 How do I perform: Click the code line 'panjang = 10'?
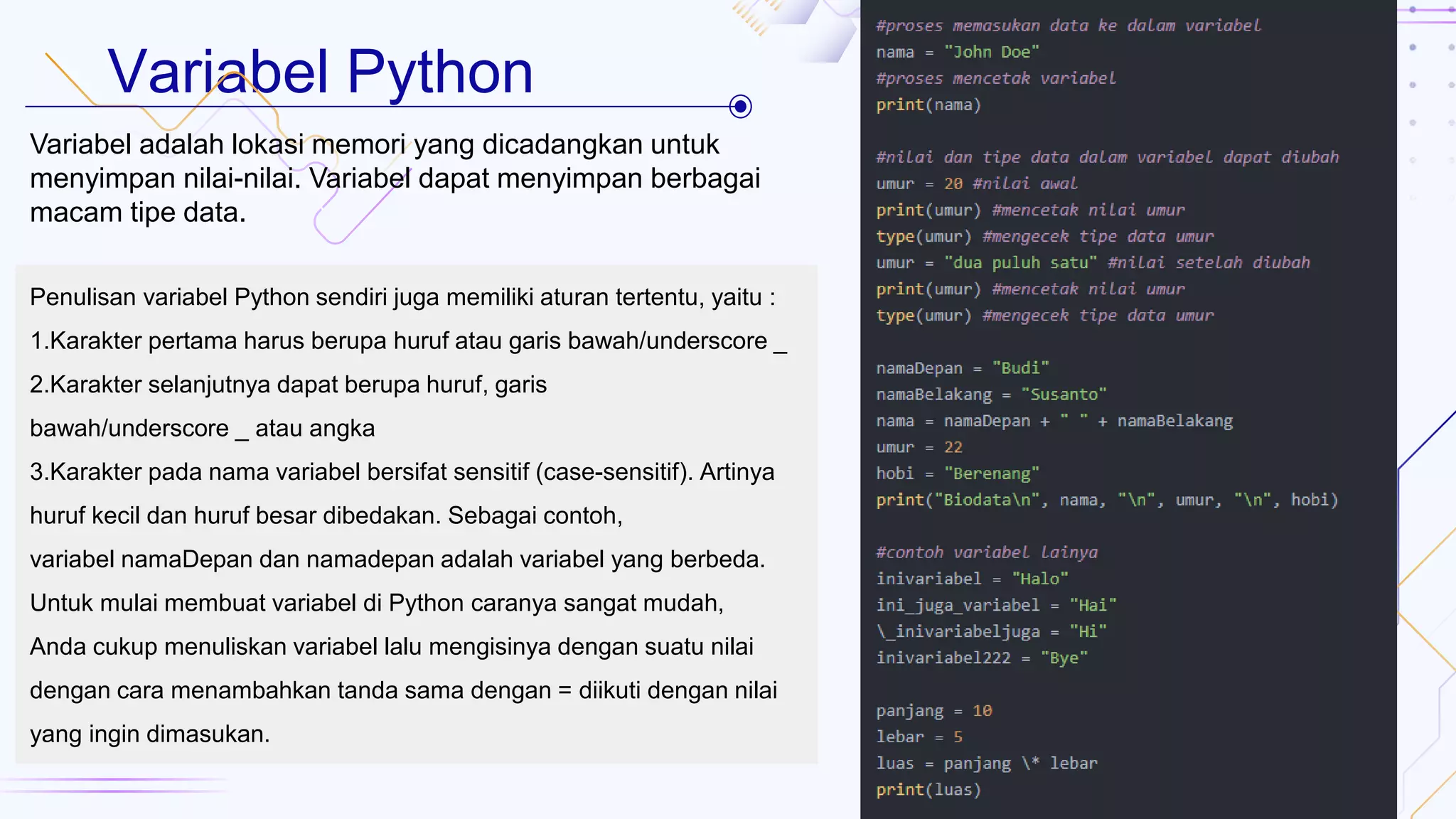pos(934,711)
